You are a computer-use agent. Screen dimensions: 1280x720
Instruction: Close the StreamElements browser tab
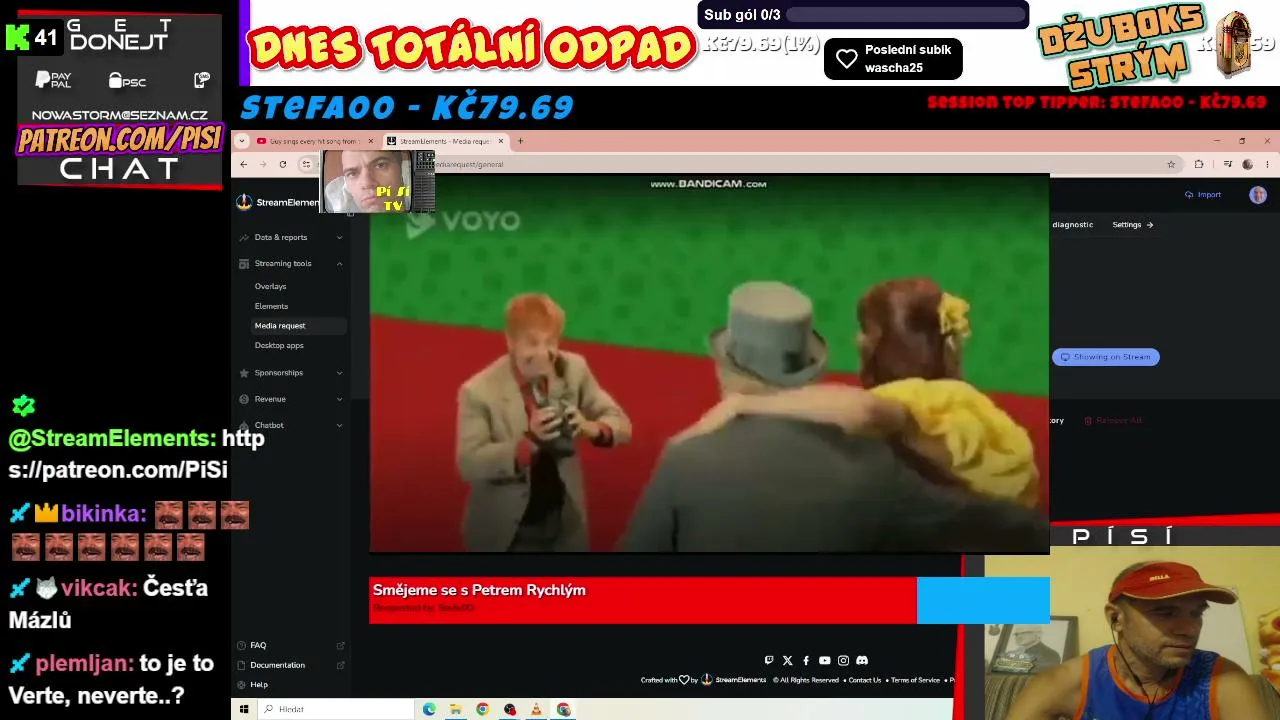click(x=501, y=141)
